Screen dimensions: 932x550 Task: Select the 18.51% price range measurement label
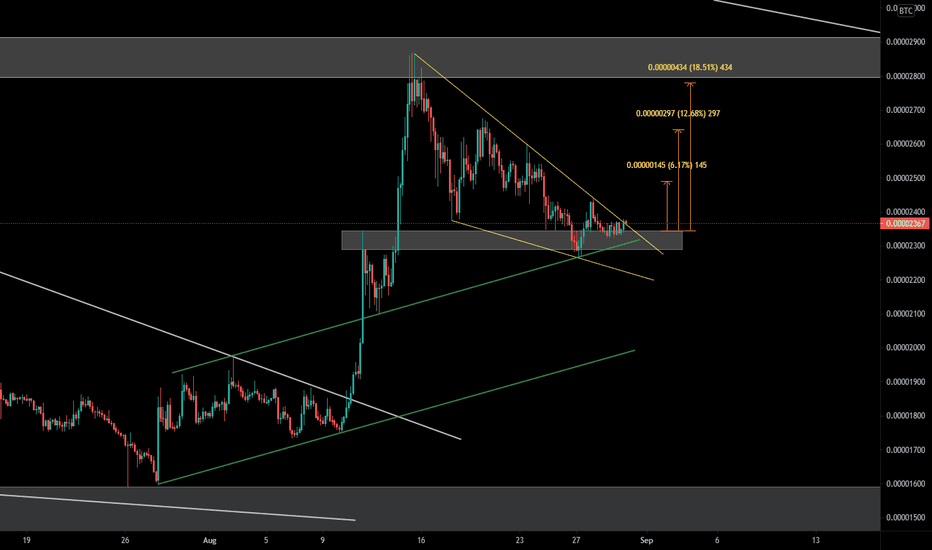tap(690, 68)
